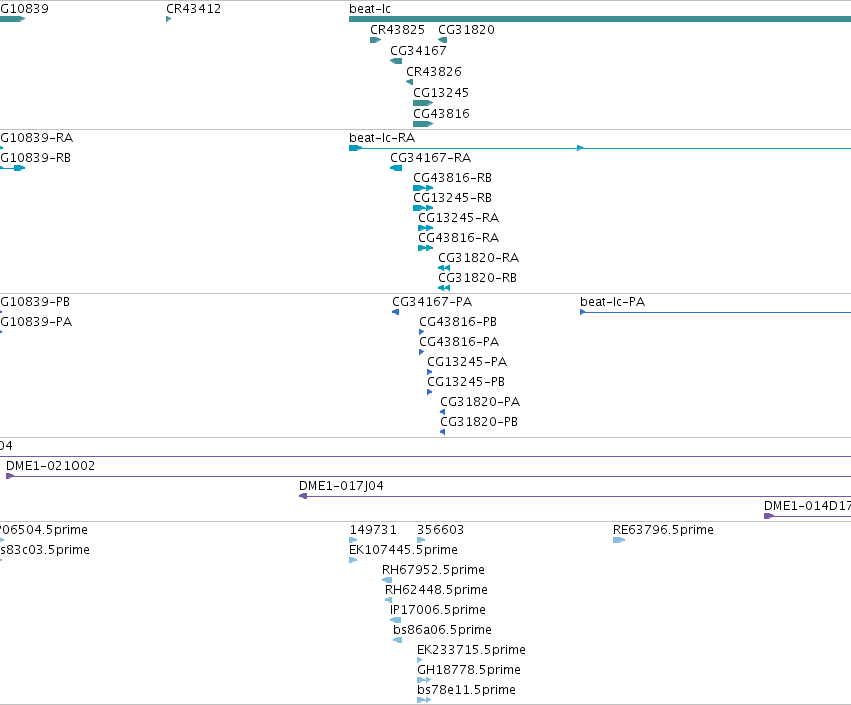Select the bs78e11.5prime EST glyph
The height and width of the screenshot is (705, 851).
click(424, 700)
